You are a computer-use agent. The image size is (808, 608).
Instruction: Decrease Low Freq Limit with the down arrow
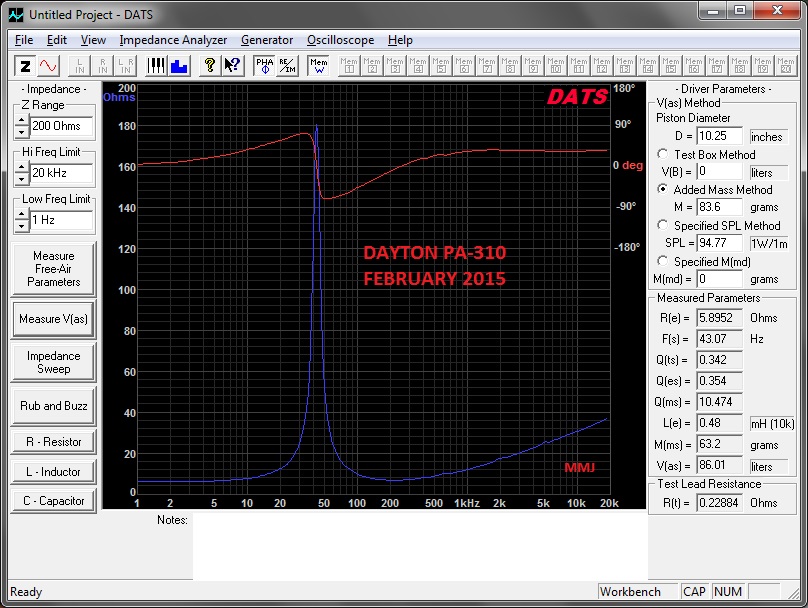(21, 226)
